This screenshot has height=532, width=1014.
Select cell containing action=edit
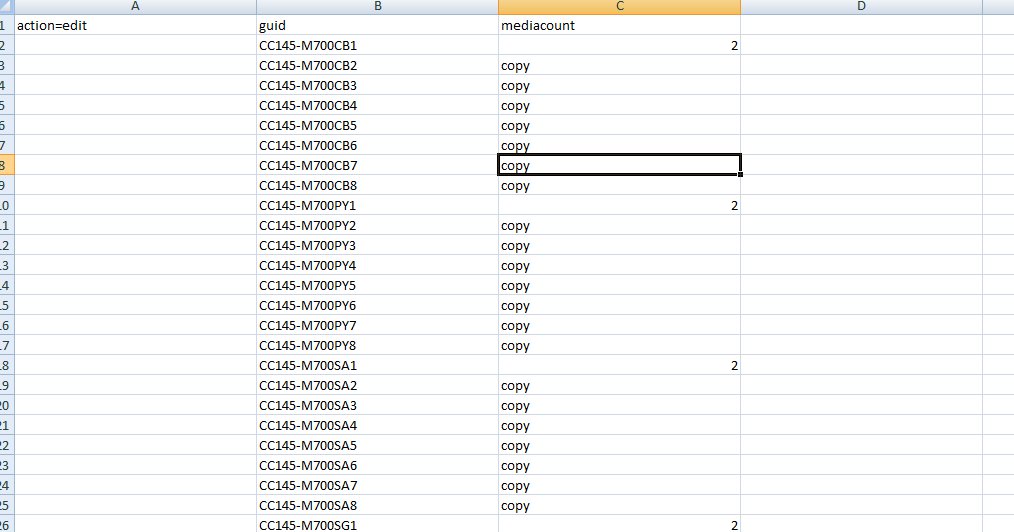click(x=135, y=25)
